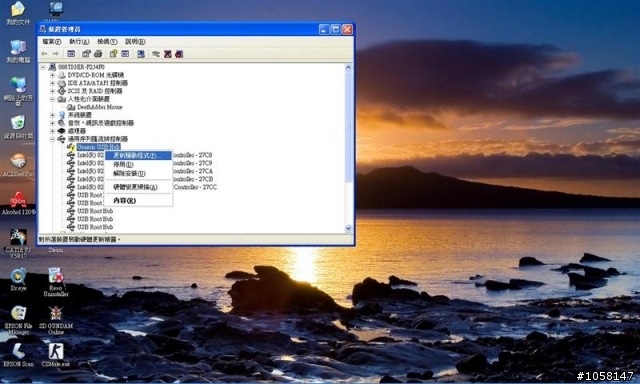Expand the 處理器 node

52,131
